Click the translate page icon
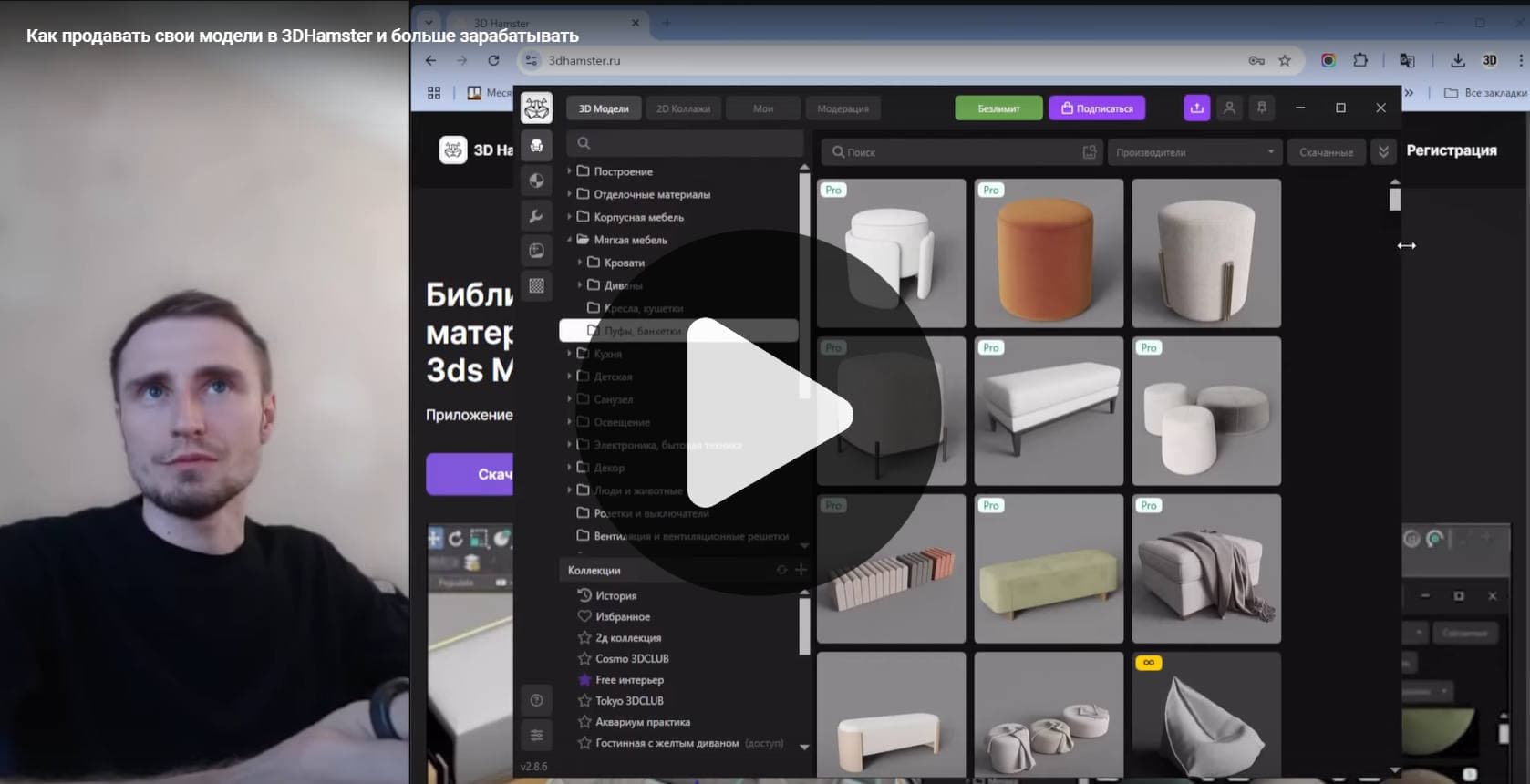Viewport: 1530px width, 784px height. point(1407,60)
